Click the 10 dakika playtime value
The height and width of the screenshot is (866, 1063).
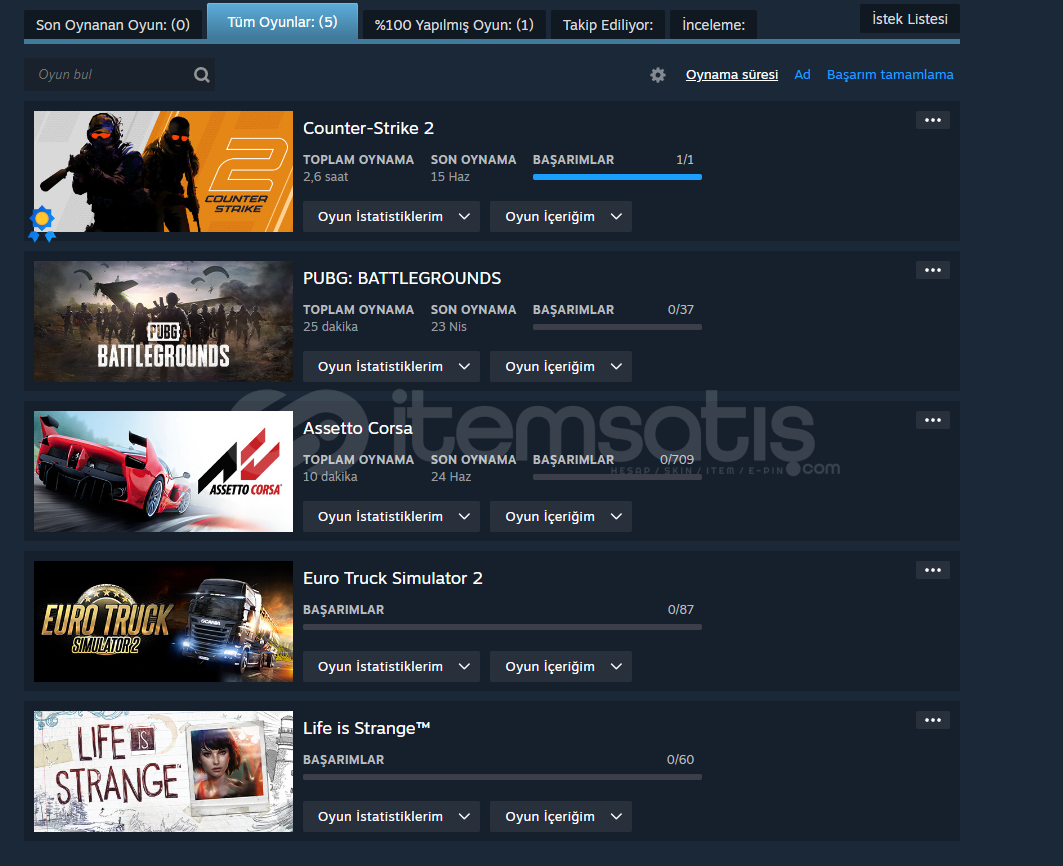point(330,477)
